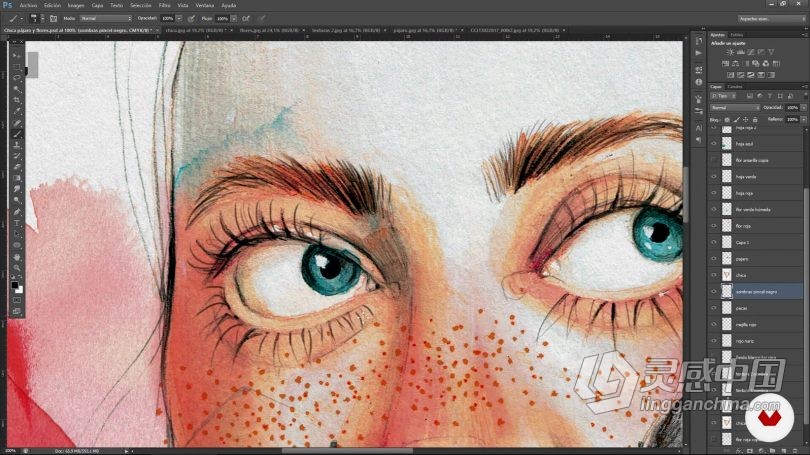Screen dimensions: 810x455
Task: Open the Opacidad dropdown in options bar
Action: click(x=179, y=19)
